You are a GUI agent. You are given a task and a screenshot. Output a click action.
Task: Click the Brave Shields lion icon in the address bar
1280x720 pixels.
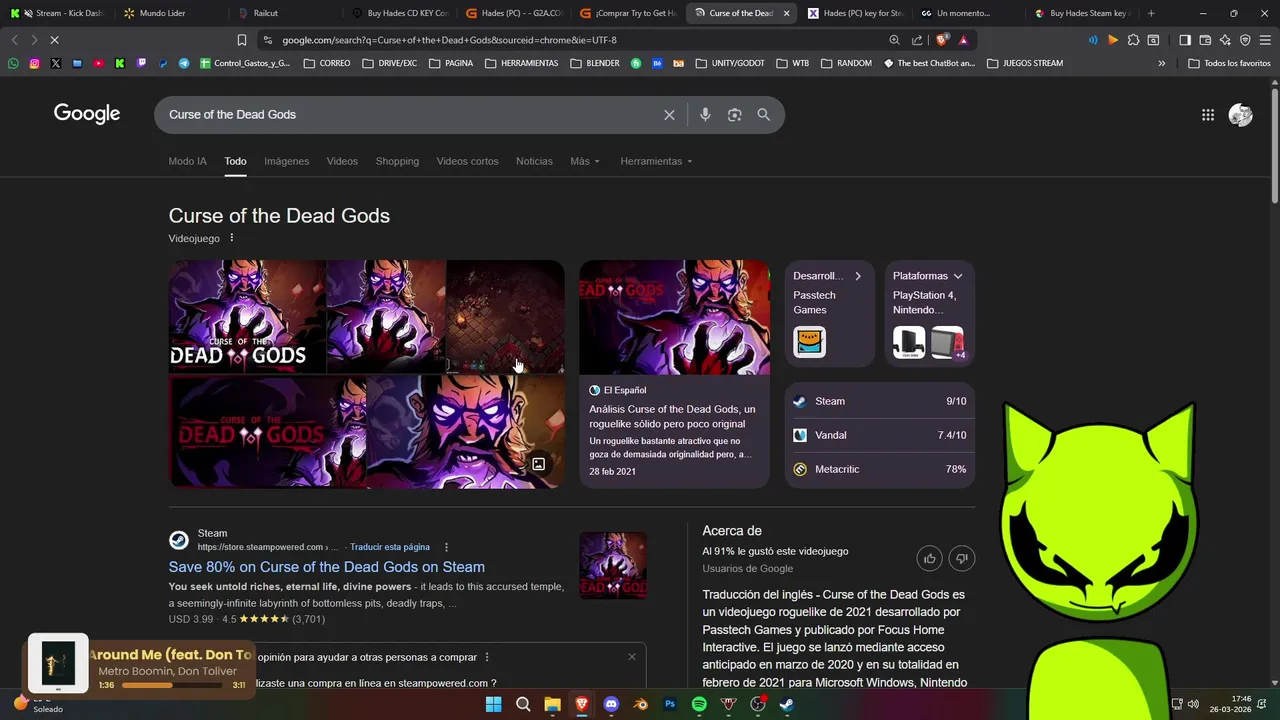(942, 40)
